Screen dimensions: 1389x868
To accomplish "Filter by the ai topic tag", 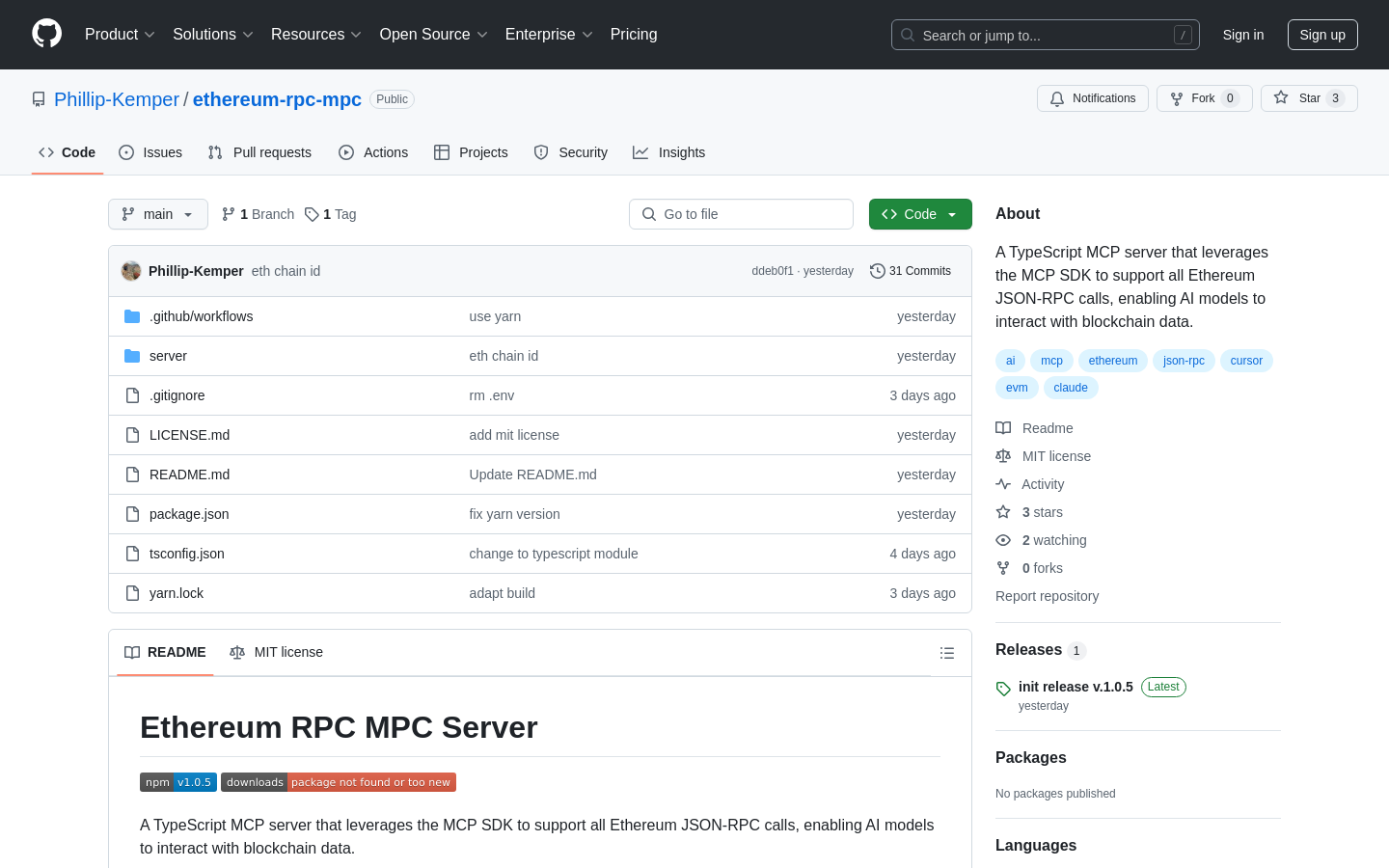I will point(1010,361).
